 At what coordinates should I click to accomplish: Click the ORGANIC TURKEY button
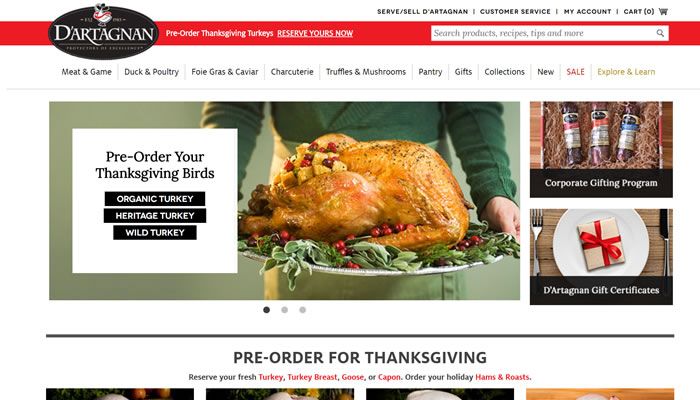(155, 199)
